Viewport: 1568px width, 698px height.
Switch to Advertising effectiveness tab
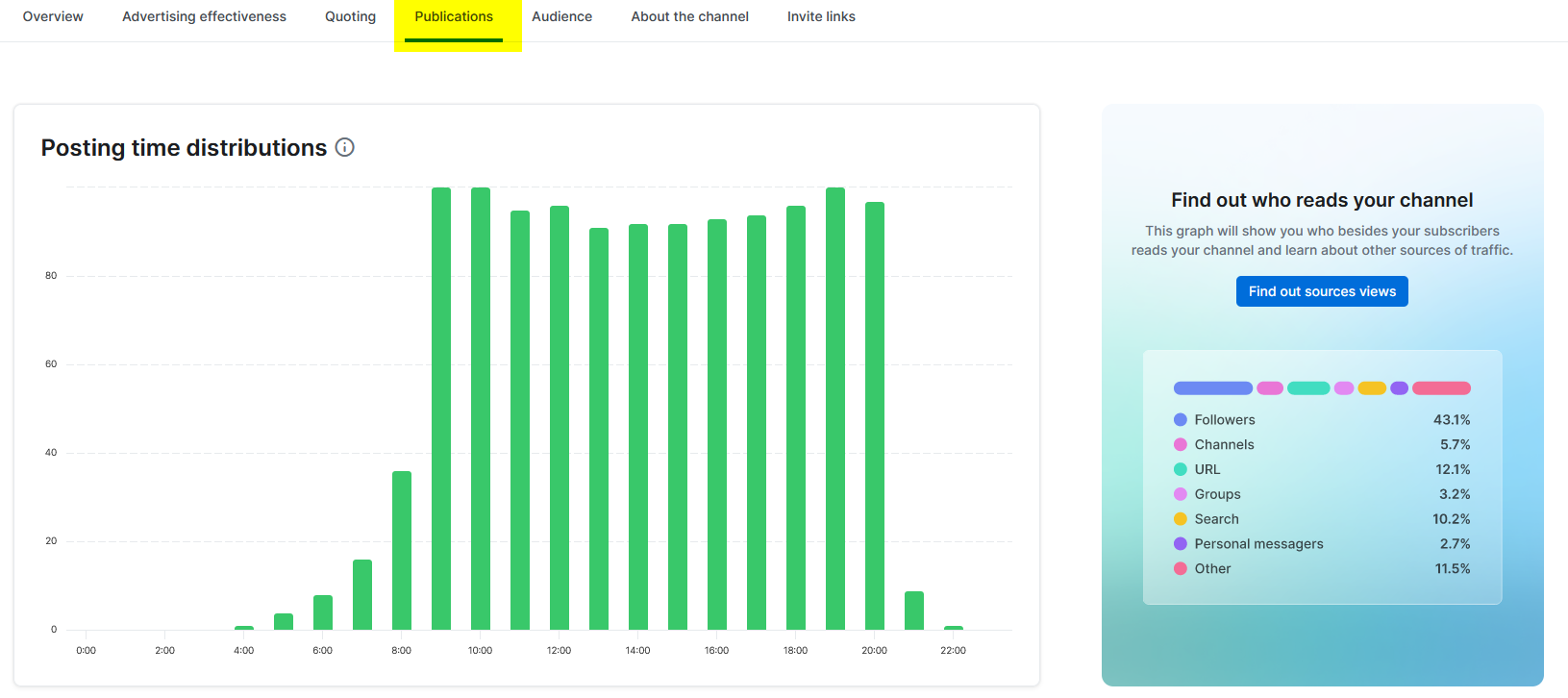(204, 16)
